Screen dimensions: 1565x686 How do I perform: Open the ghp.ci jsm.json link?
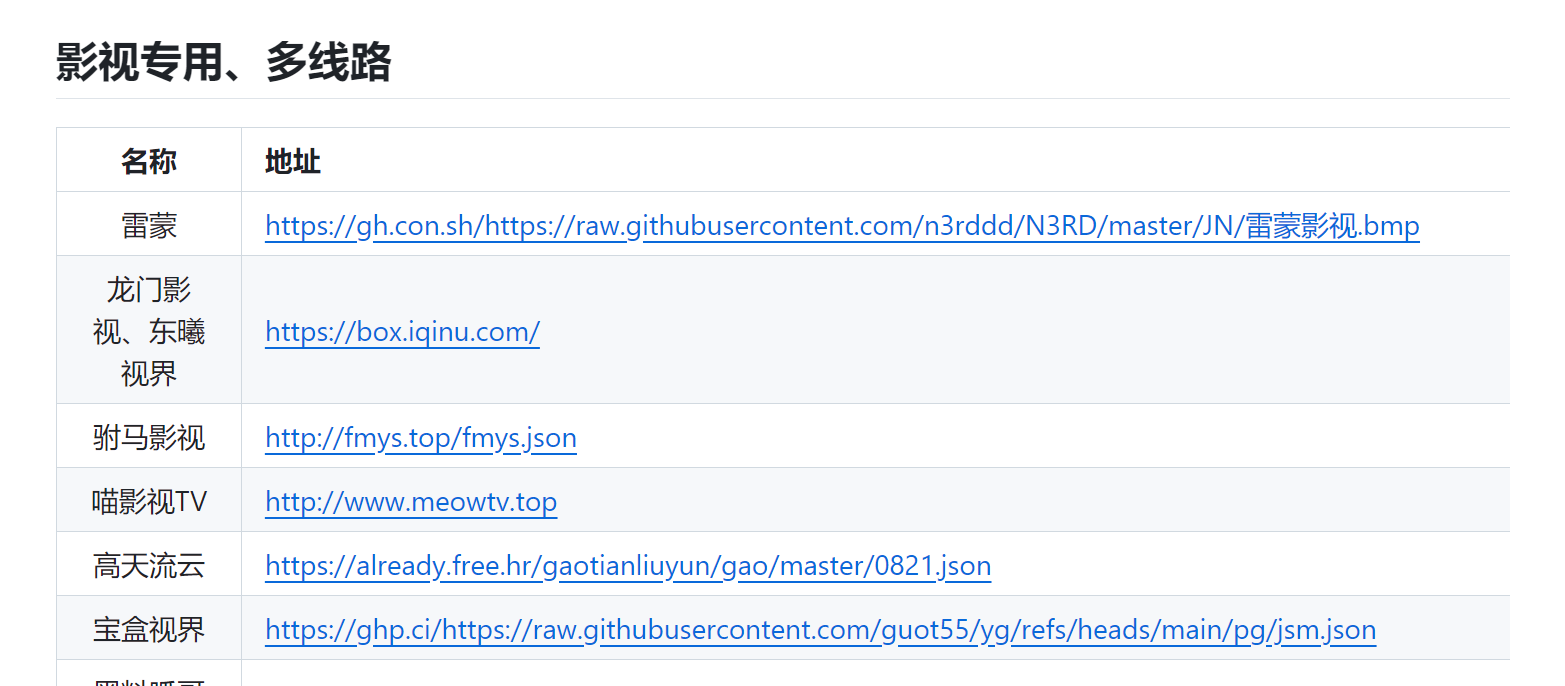tap(820, 630)
